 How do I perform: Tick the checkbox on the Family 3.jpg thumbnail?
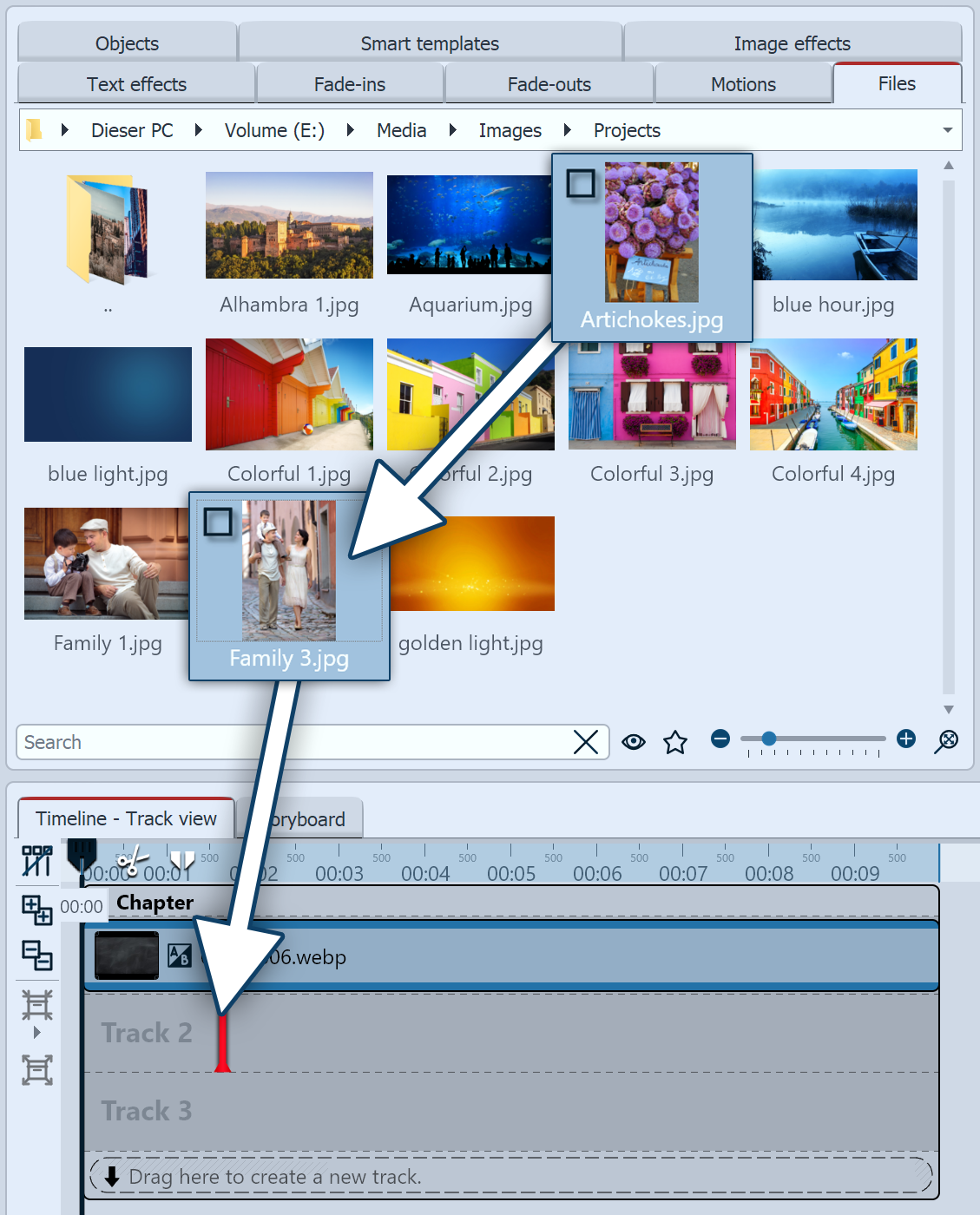(x=216, y=522)
